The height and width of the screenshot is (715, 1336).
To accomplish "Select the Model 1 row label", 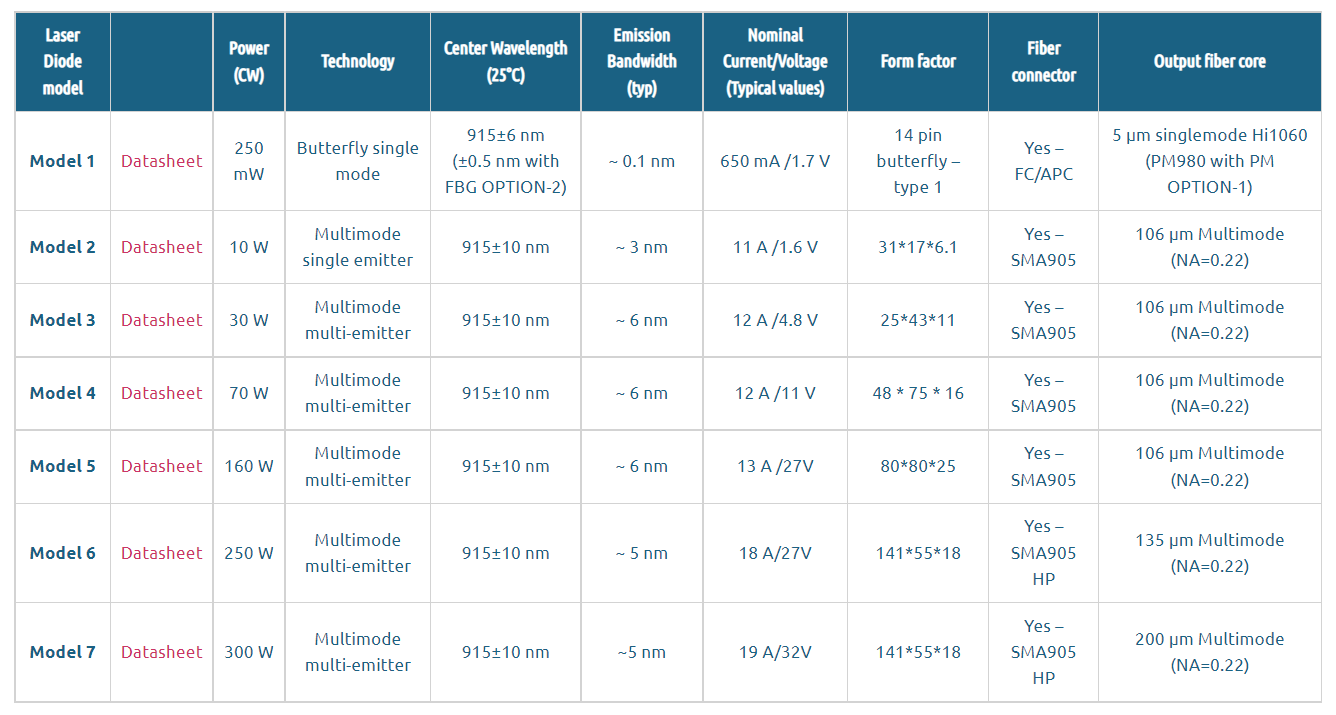I will click(x=63, y=161).
